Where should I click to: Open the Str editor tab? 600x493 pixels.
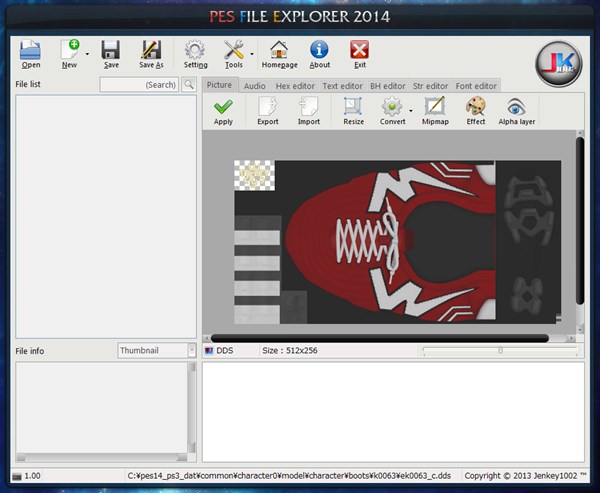pyautogui.click(x=430, y=86)
